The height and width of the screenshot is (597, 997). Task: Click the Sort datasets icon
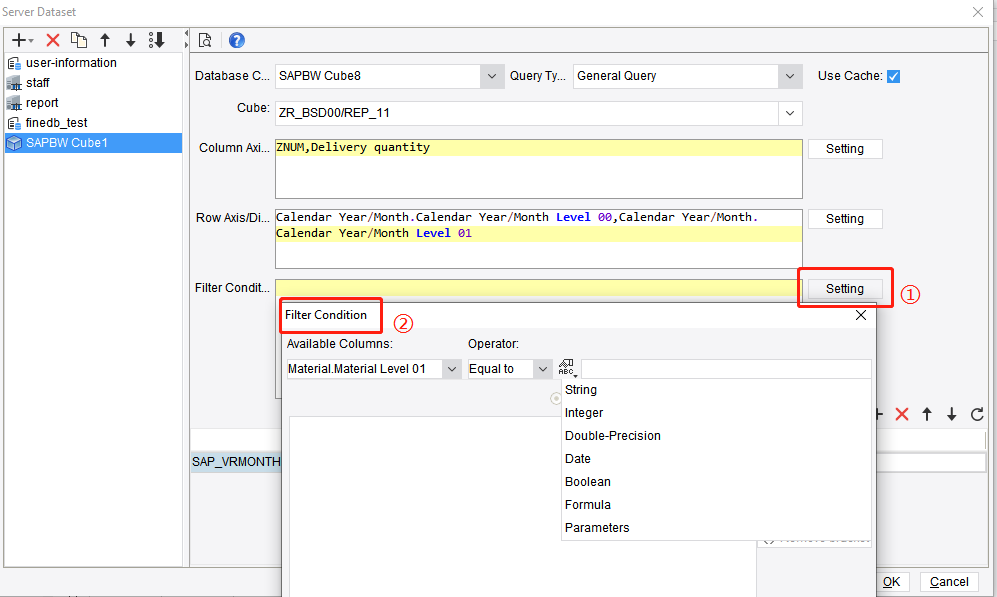157,41
